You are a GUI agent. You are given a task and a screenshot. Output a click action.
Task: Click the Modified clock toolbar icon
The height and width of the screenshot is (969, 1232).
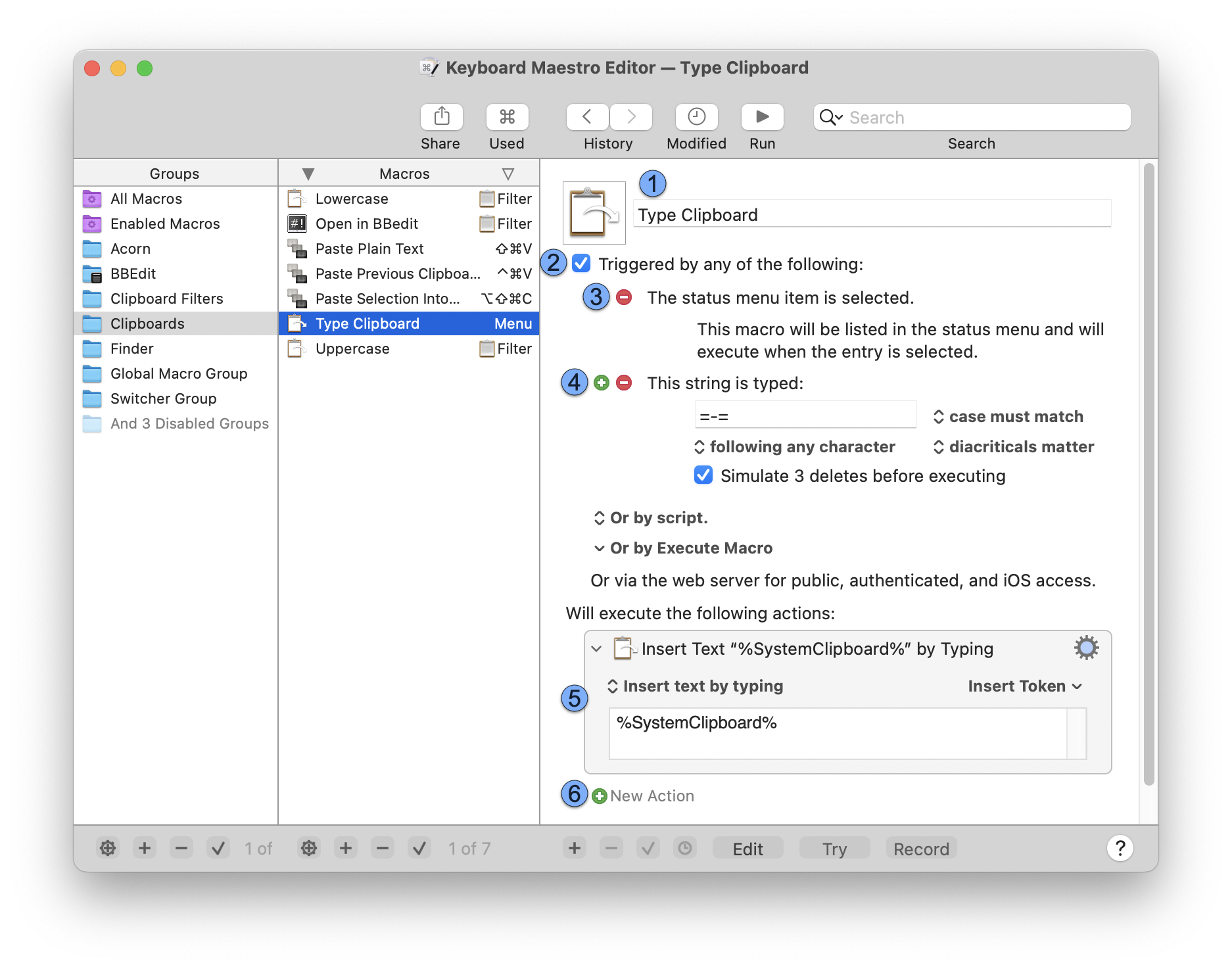click(x=696, y=117)
